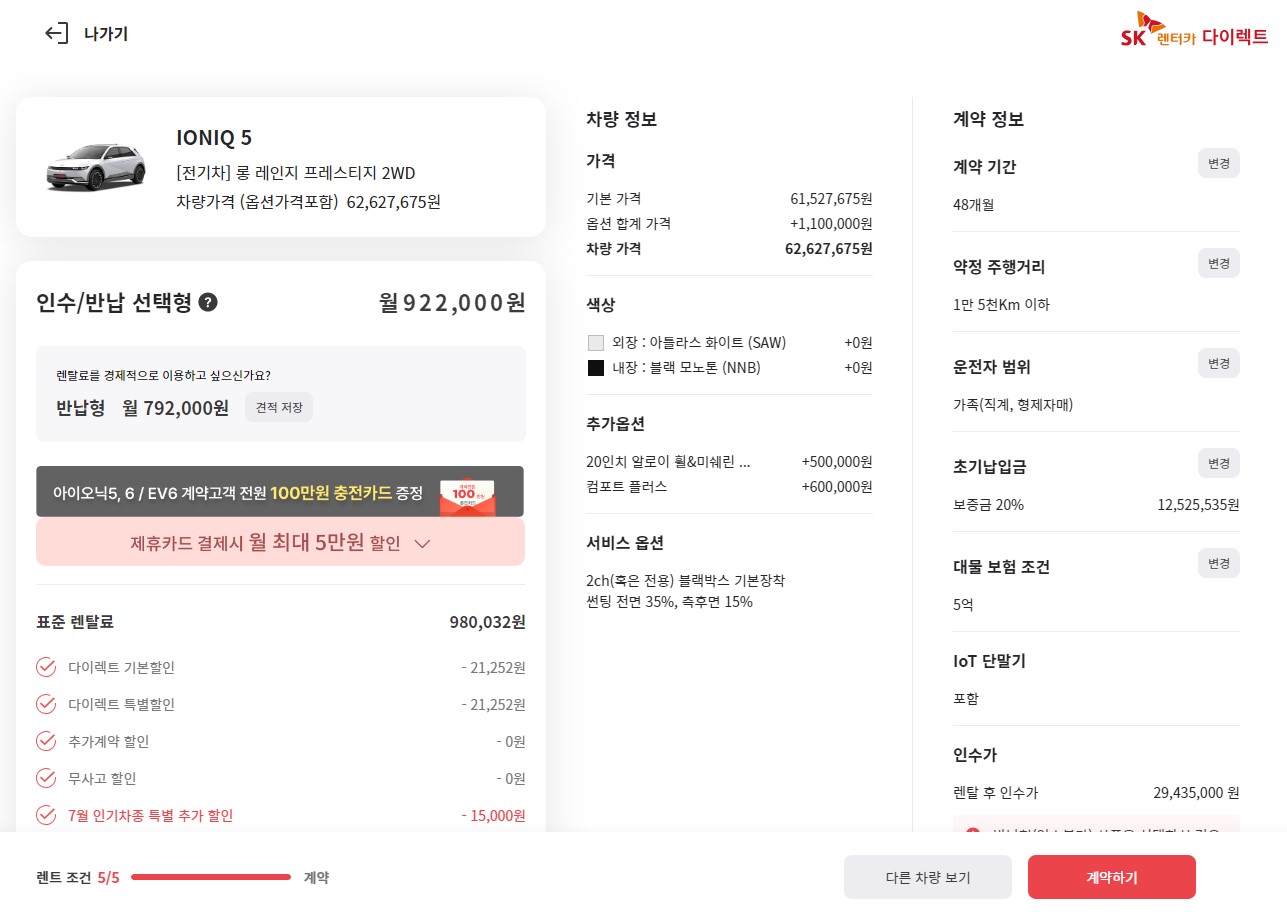Toggle the 다이렉트 특별할인 checkmark
The width and height of the screenshot is (1287, 912).
(46, 704)
